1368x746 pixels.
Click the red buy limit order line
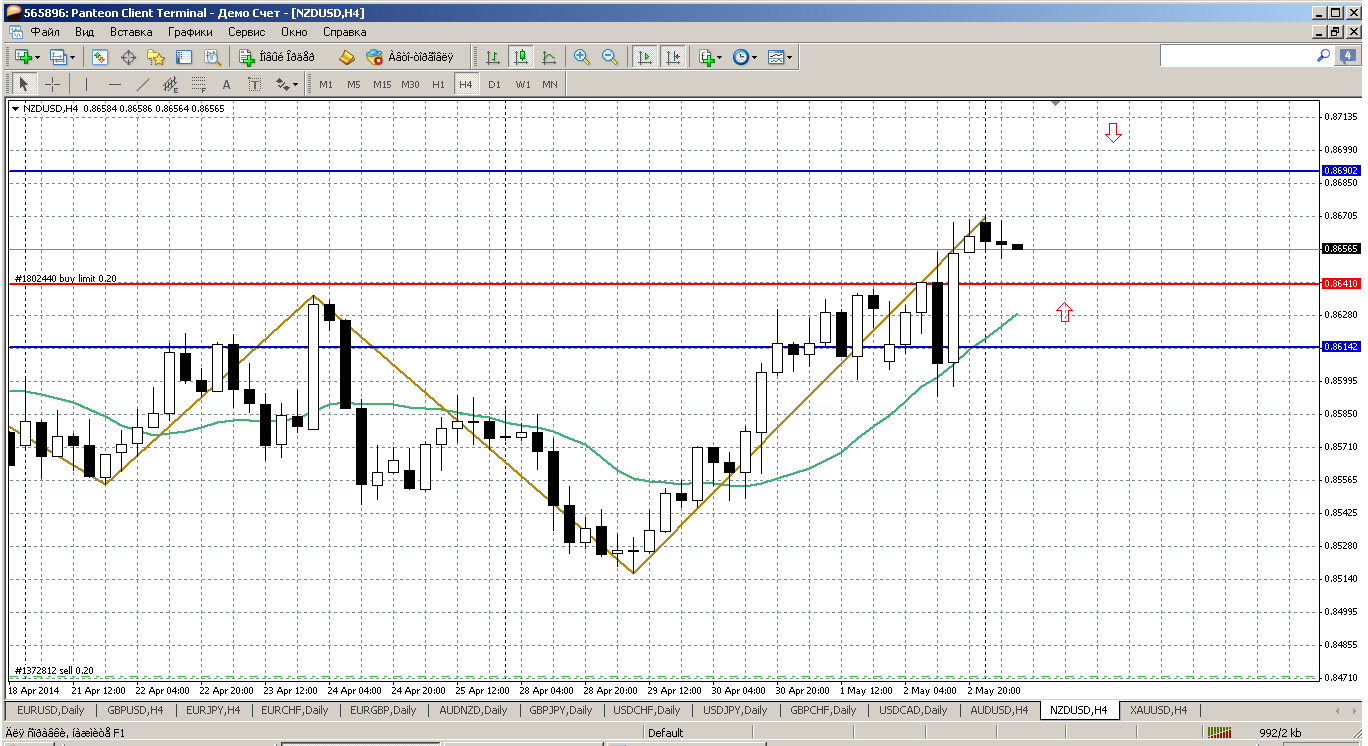pyautogui.click(x=664, y=284)
